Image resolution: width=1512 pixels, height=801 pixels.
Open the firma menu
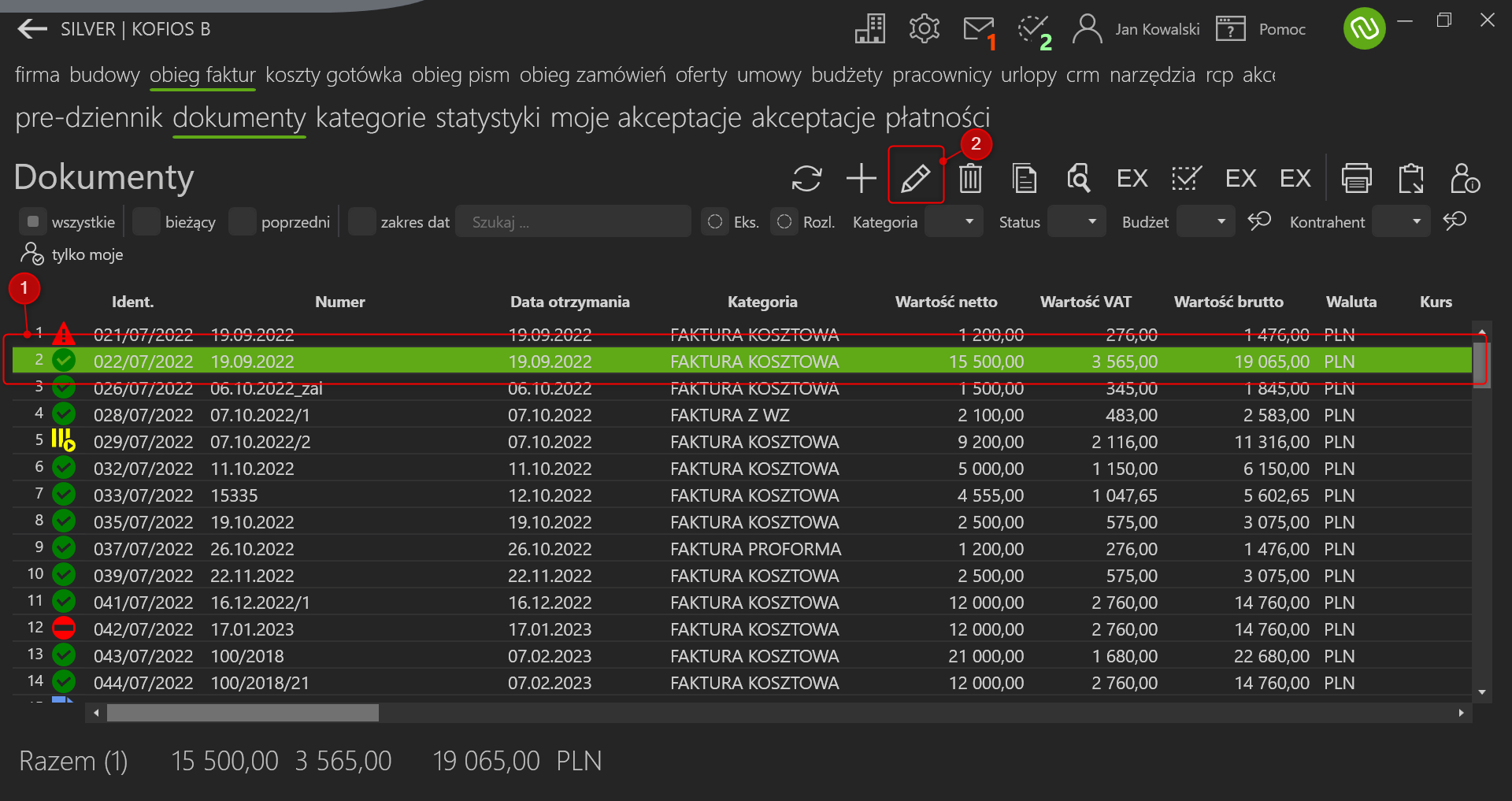pyautogui.click(x=37, y=75)
